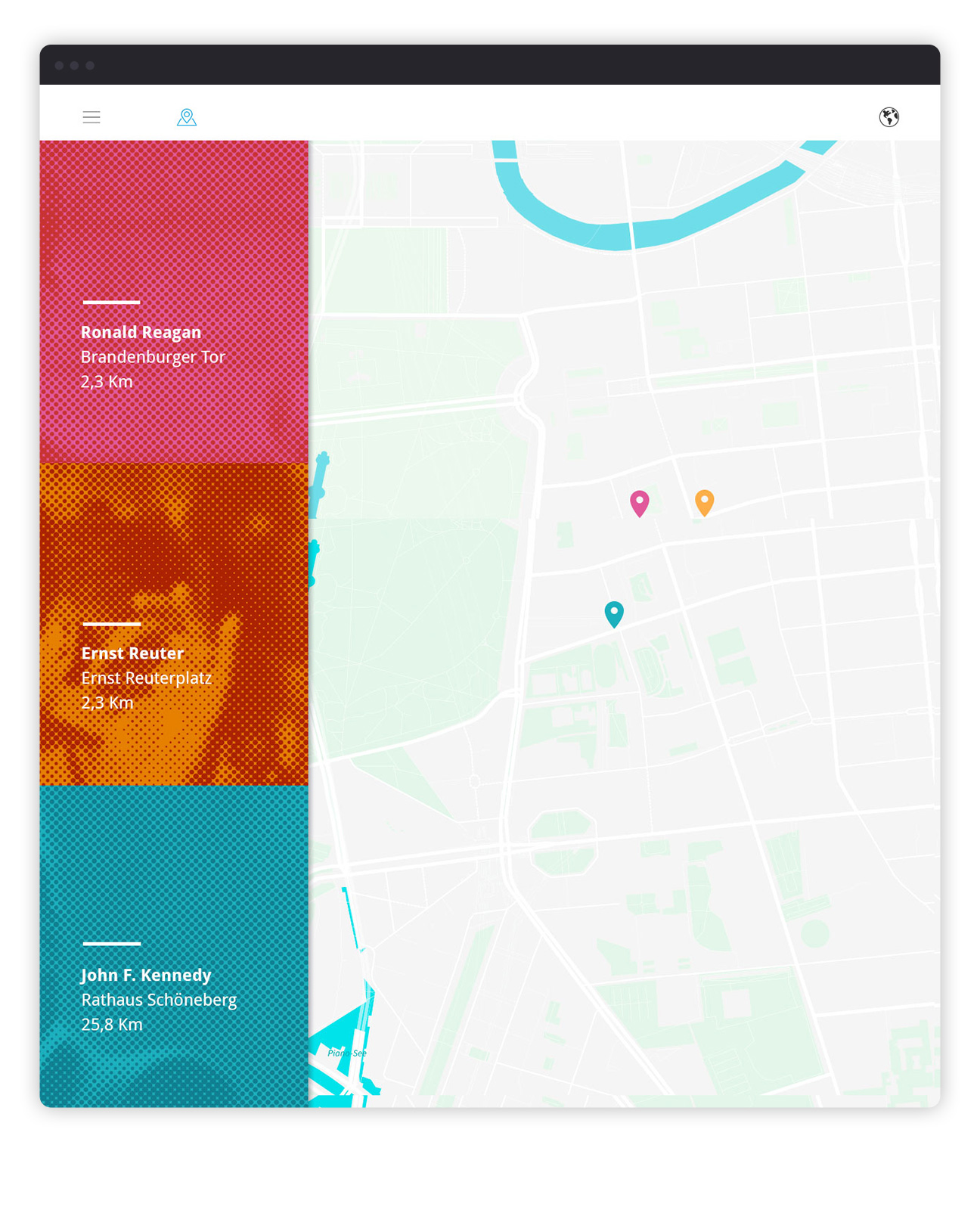Click the Piano-See map label
Image resolution: width=980 pixels, height=1210 pixels.
(347, 1053)
